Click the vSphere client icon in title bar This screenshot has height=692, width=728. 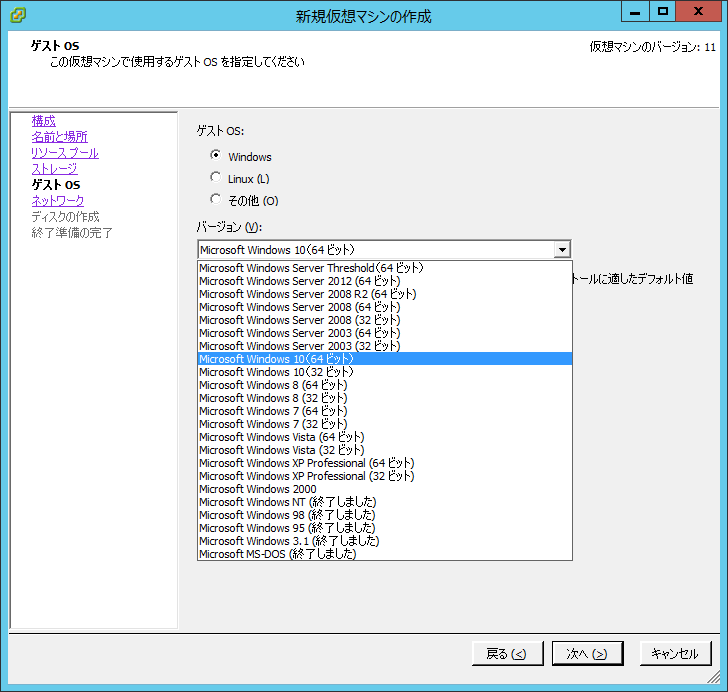pos(18,15)
